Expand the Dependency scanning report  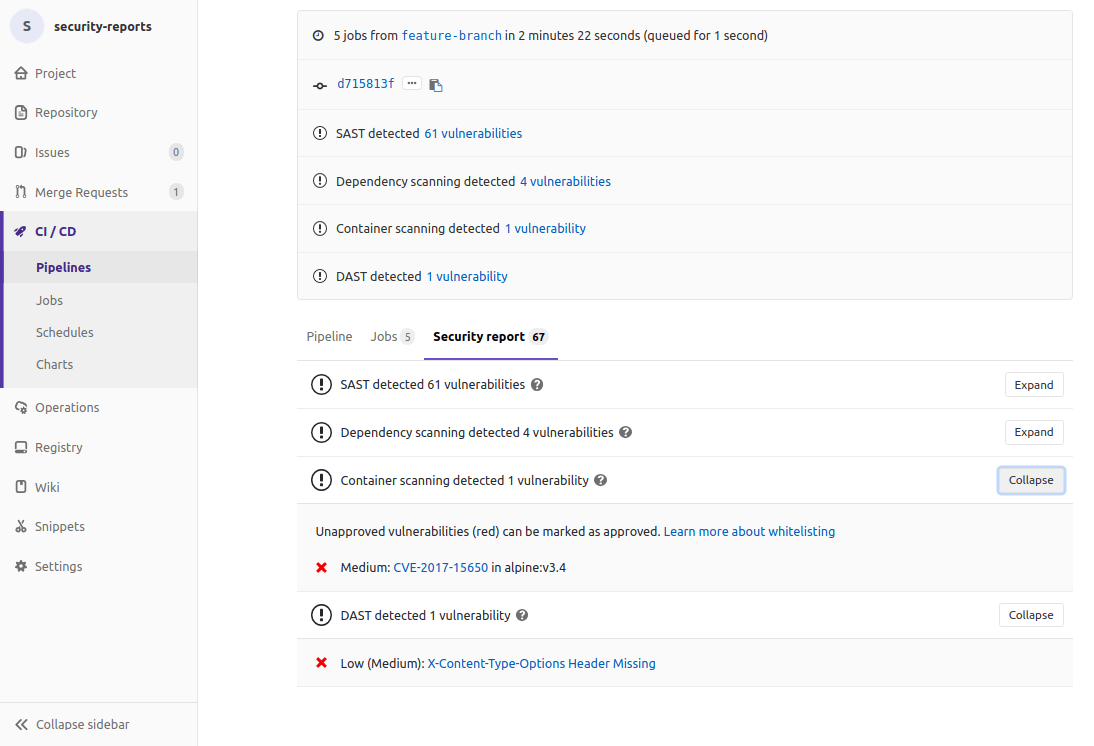click(x=1034, y=432)
